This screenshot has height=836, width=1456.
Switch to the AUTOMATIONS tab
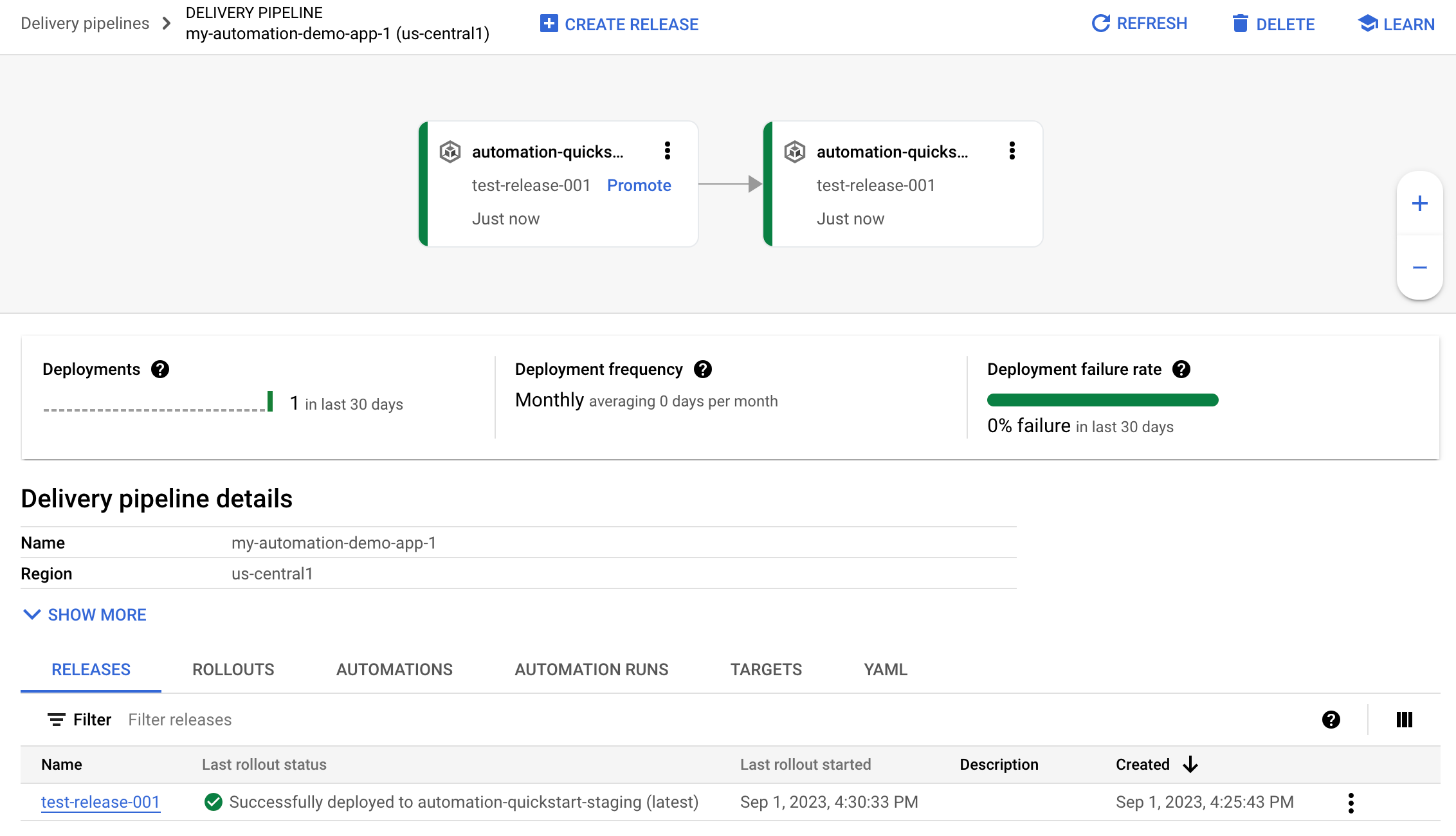pyautogui.click(x=394, y=670)
